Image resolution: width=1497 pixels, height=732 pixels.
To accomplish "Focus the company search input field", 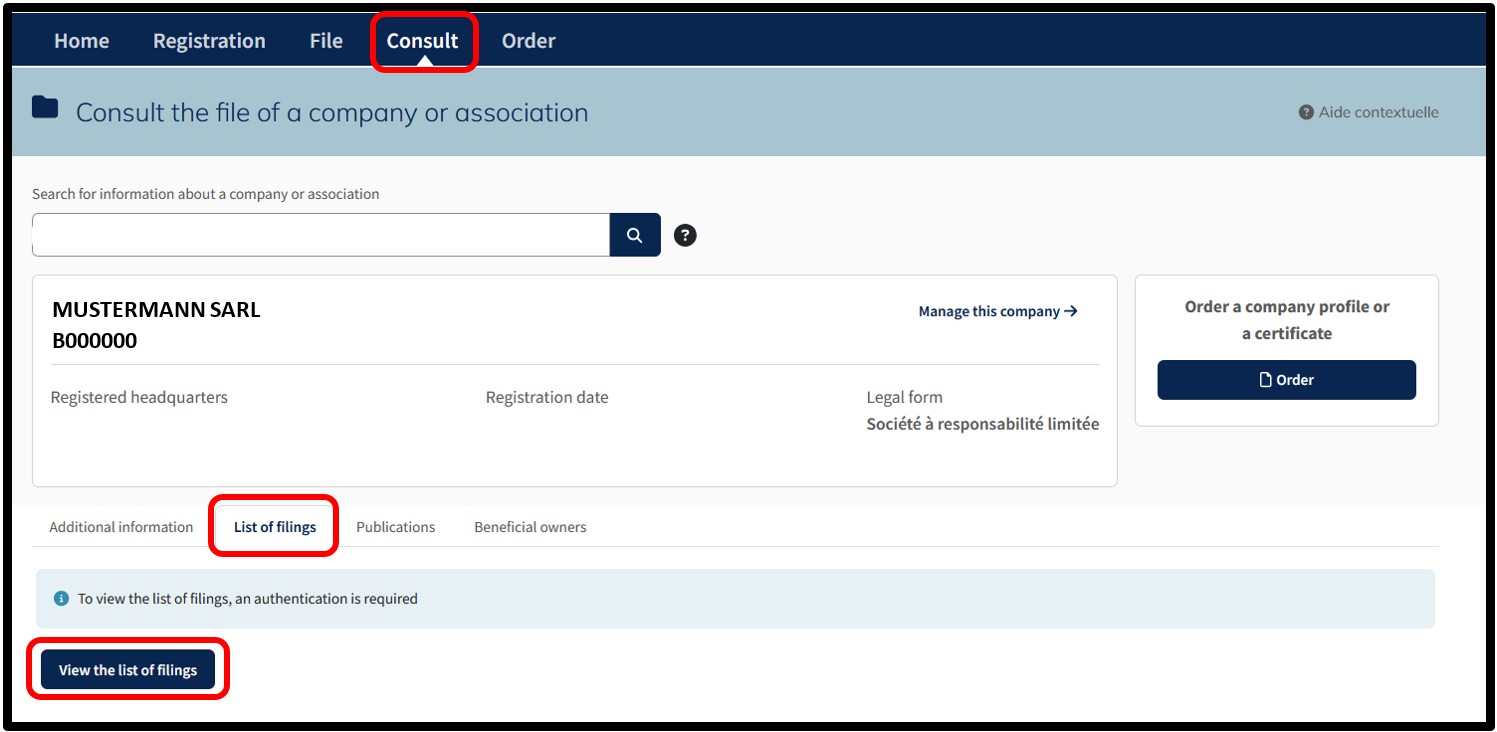I will [x=321, y=235].
